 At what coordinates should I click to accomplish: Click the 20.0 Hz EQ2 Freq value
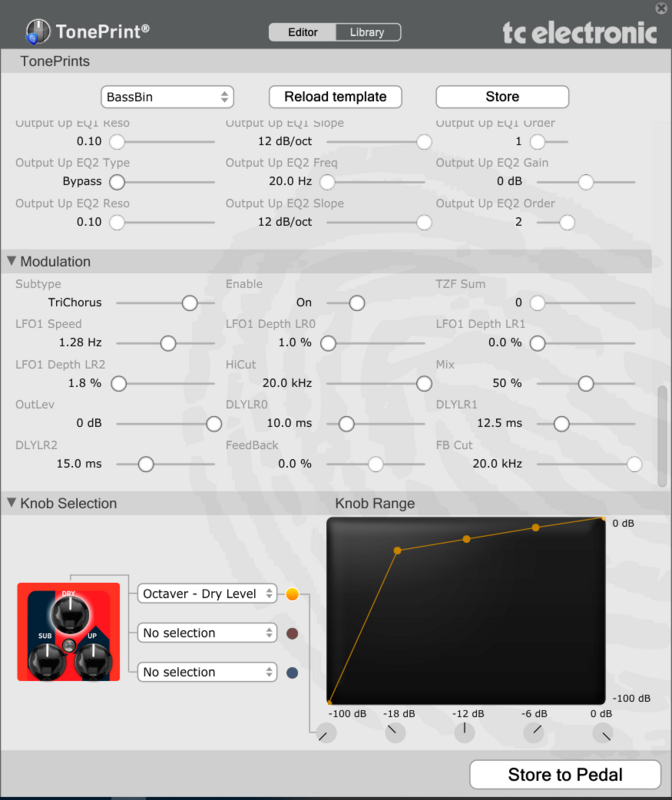pyautogui.click(x=290, y=181)
